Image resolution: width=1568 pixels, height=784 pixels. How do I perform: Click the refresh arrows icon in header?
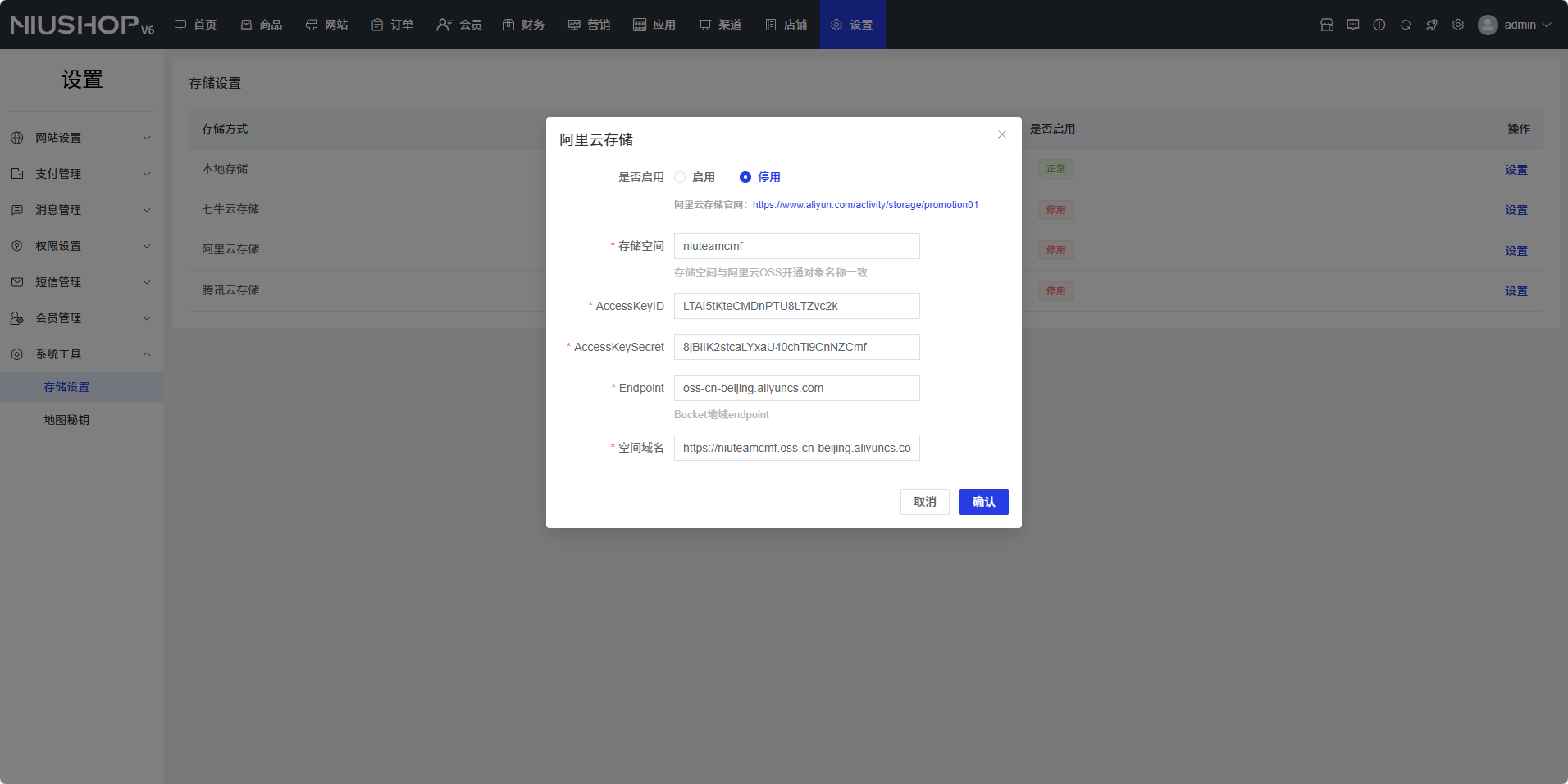pyautogui.click(x=1406, y=25)
